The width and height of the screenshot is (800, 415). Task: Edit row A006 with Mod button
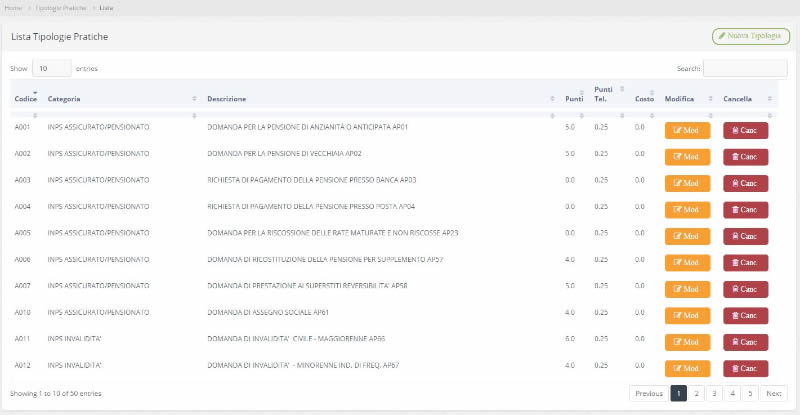(x=687, y=262)
